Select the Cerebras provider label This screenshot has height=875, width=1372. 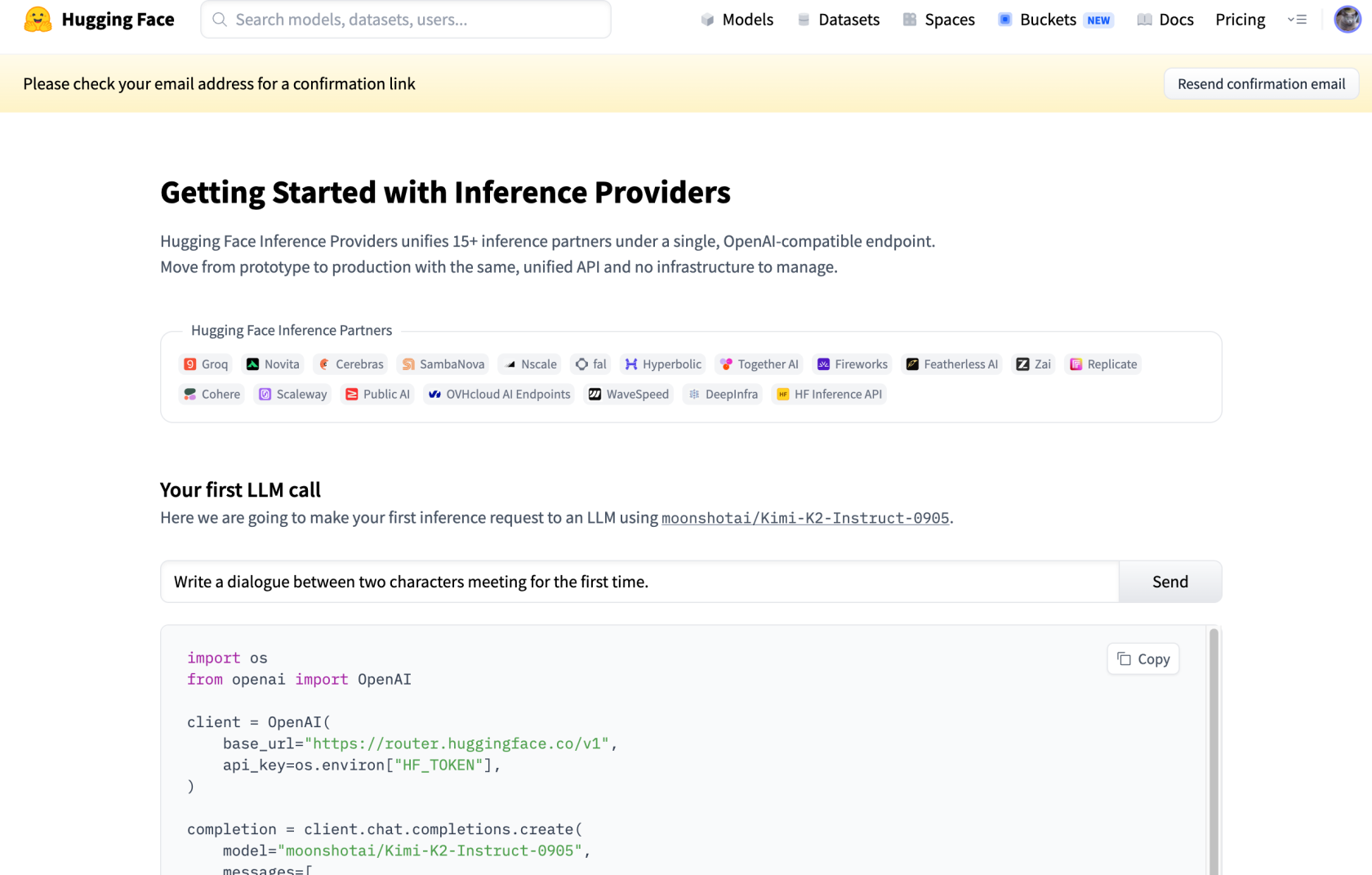[x=359, y=364]
